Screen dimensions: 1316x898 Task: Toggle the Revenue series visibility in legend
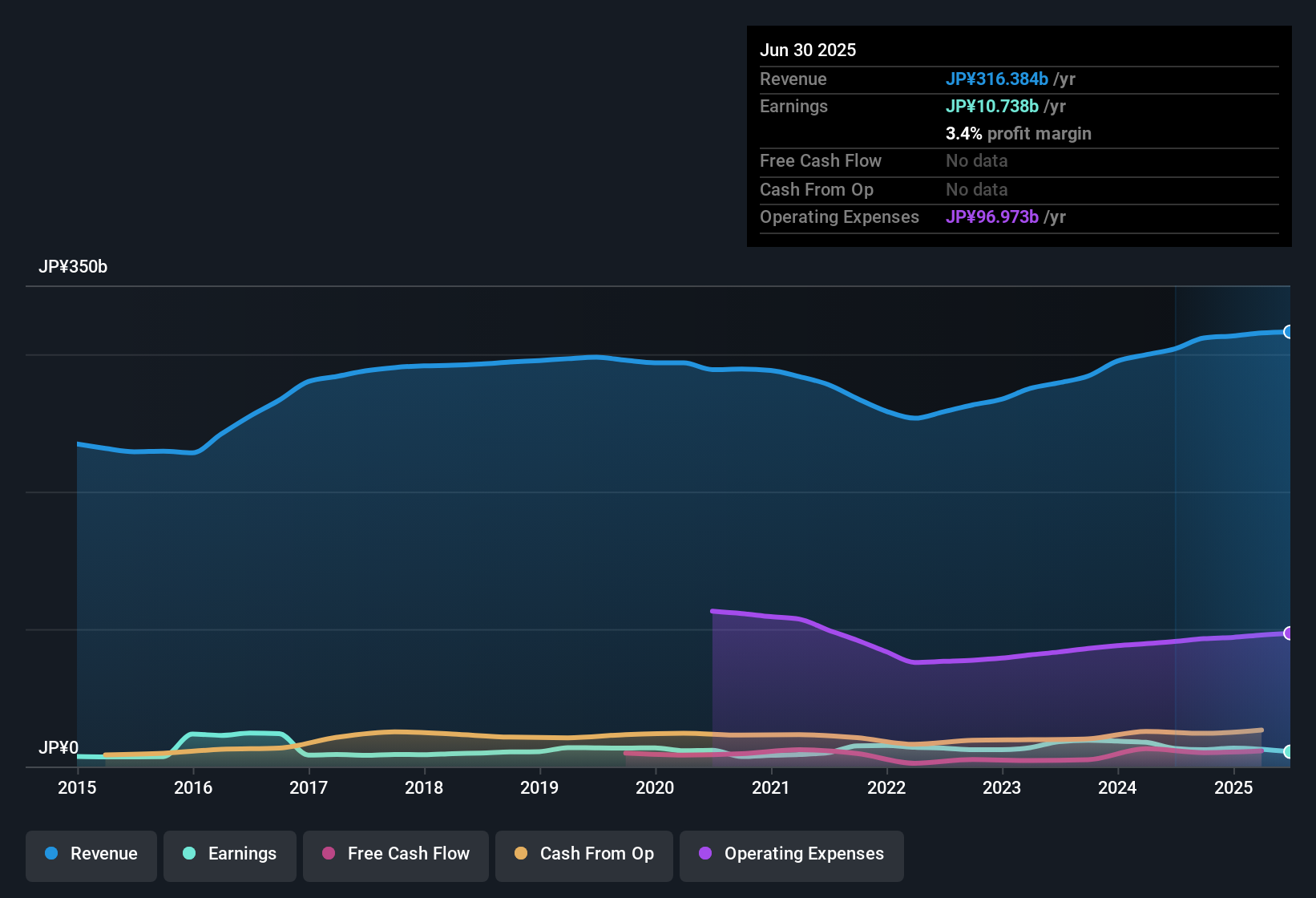point(91,854)
